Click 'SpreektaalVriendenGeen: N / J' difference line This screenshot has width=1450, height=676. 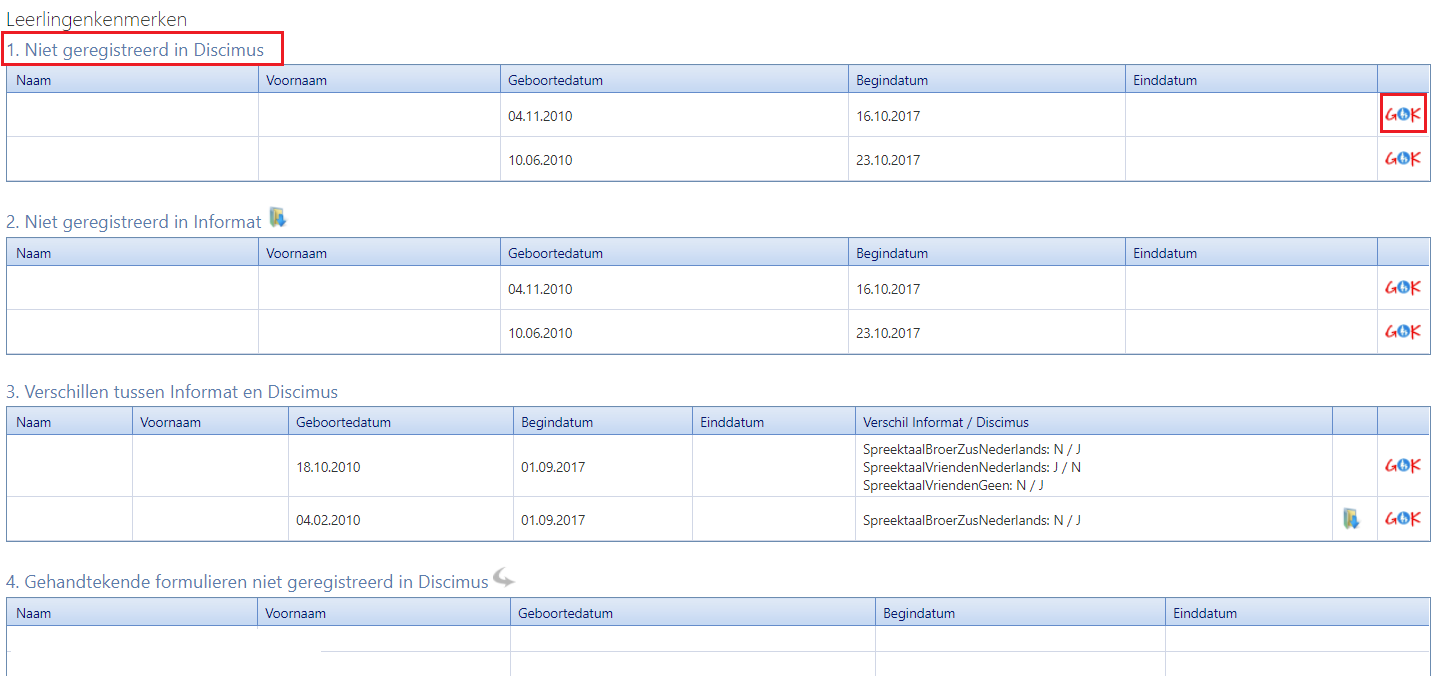(953, 485)
